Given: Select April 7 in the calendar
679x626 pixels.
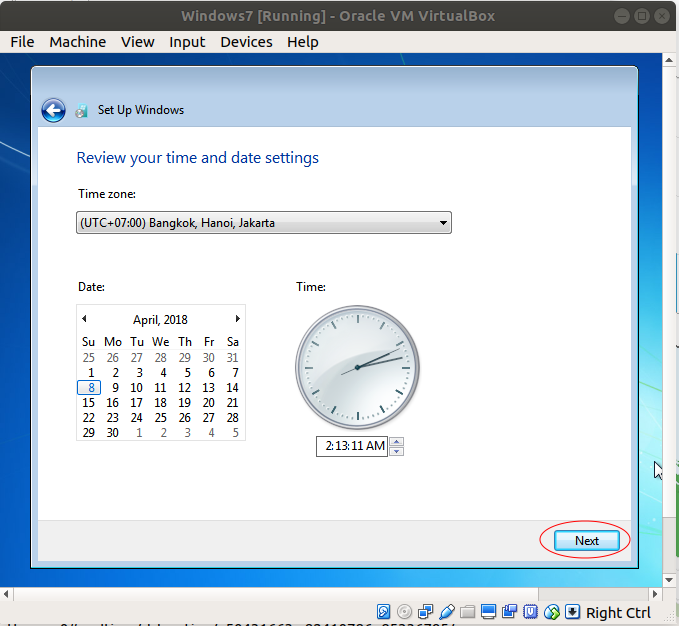Looking at the screenshot, I should [235, 373].
